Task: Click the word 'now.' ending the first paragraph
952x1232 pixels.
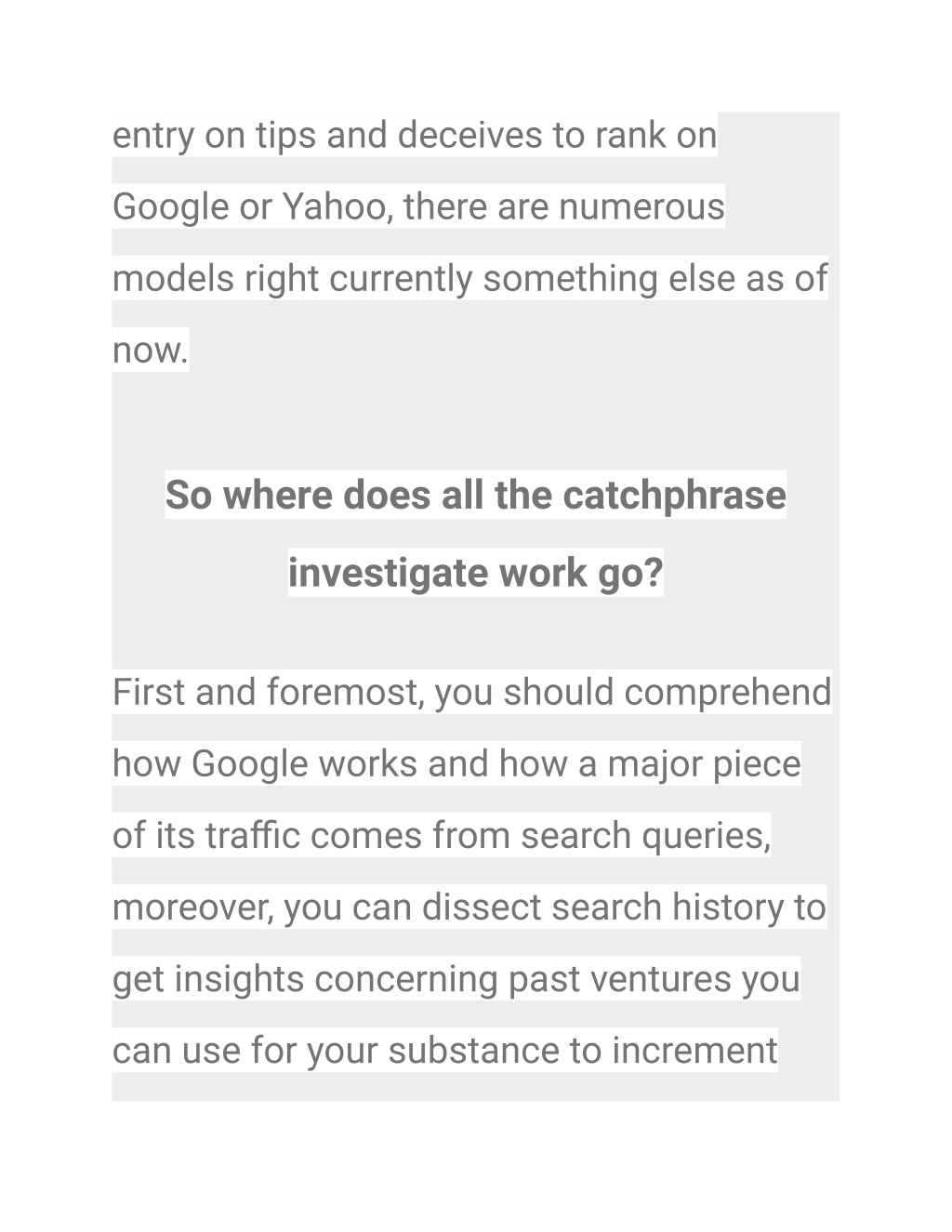Action: [151, 351]
